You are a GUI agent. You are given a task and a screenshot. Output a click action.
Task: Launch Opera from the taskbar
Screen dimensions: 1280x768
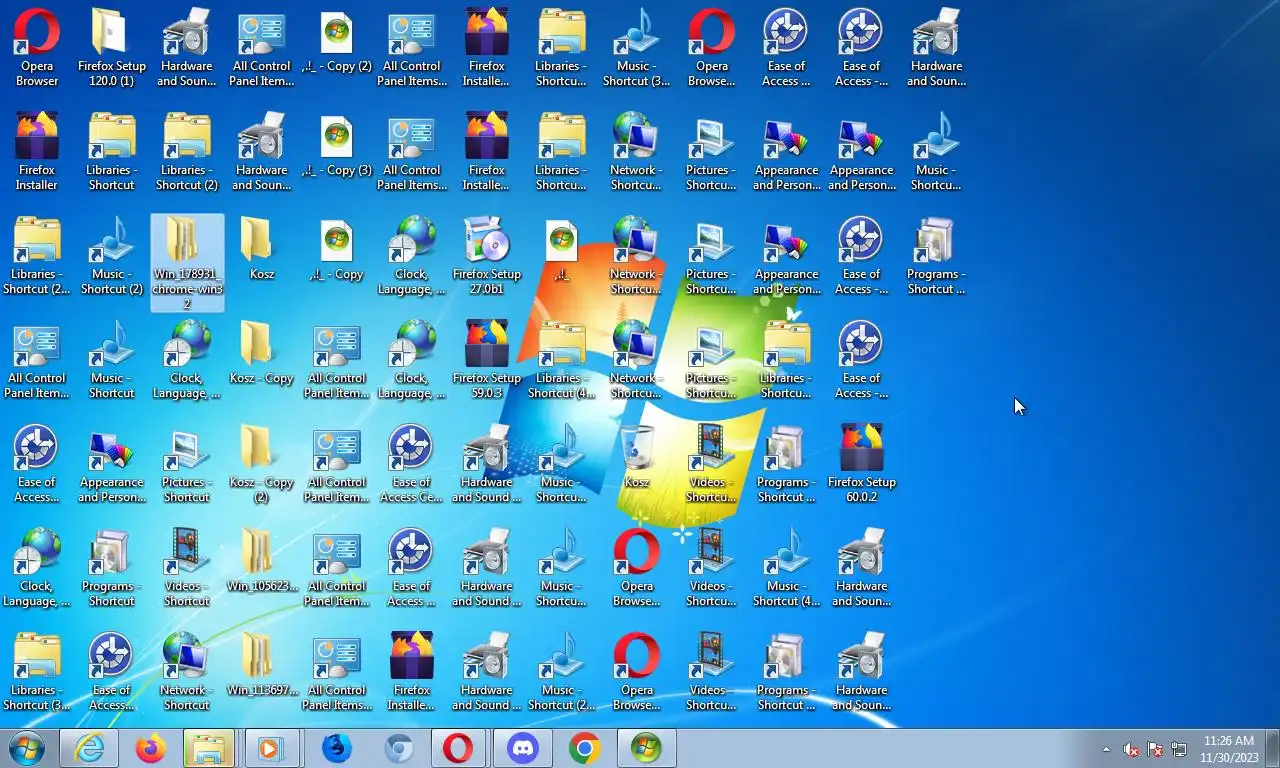(x=458, y=748)
